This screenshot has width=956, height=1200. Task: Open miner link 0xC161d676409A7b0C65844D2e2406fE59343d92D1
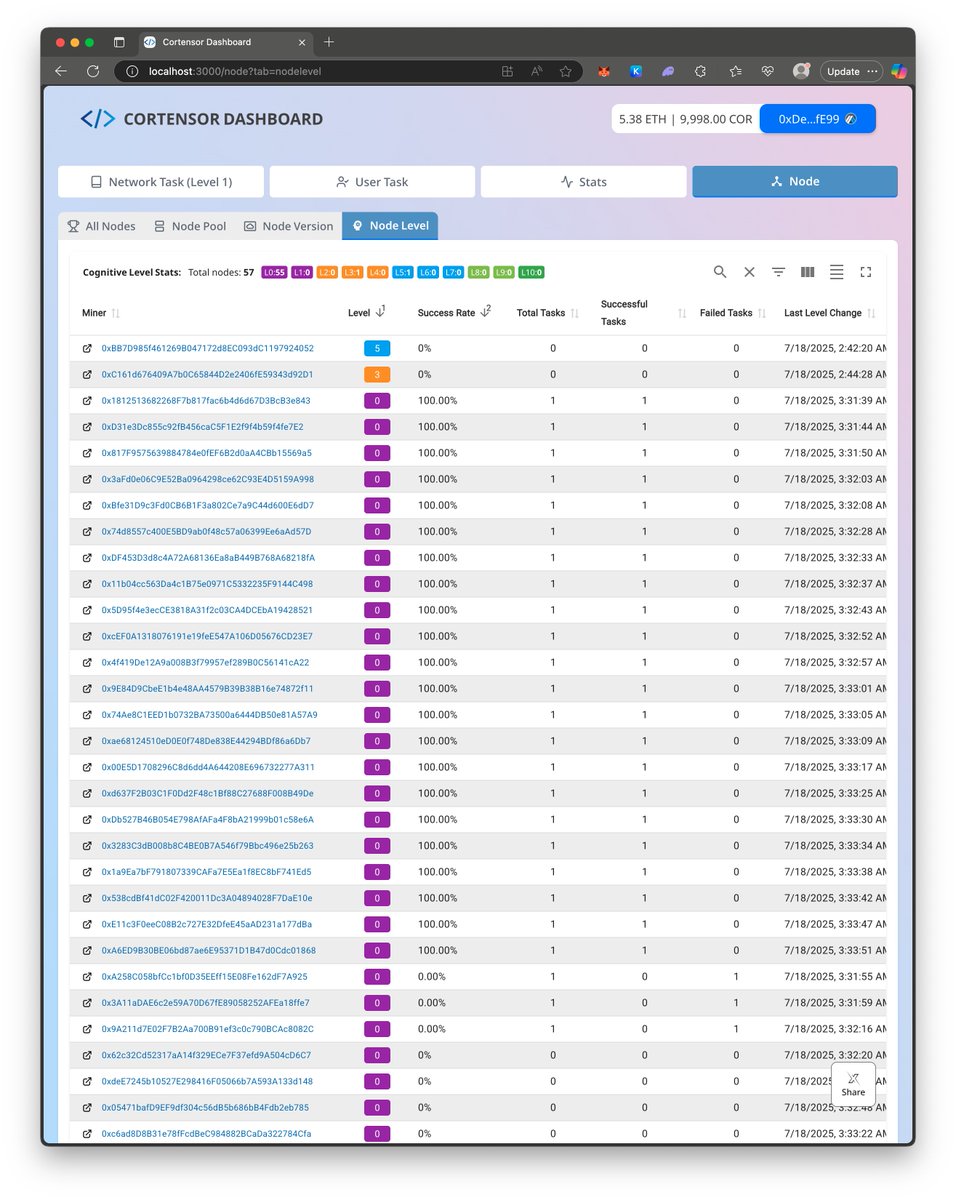[x=207, y=375]
